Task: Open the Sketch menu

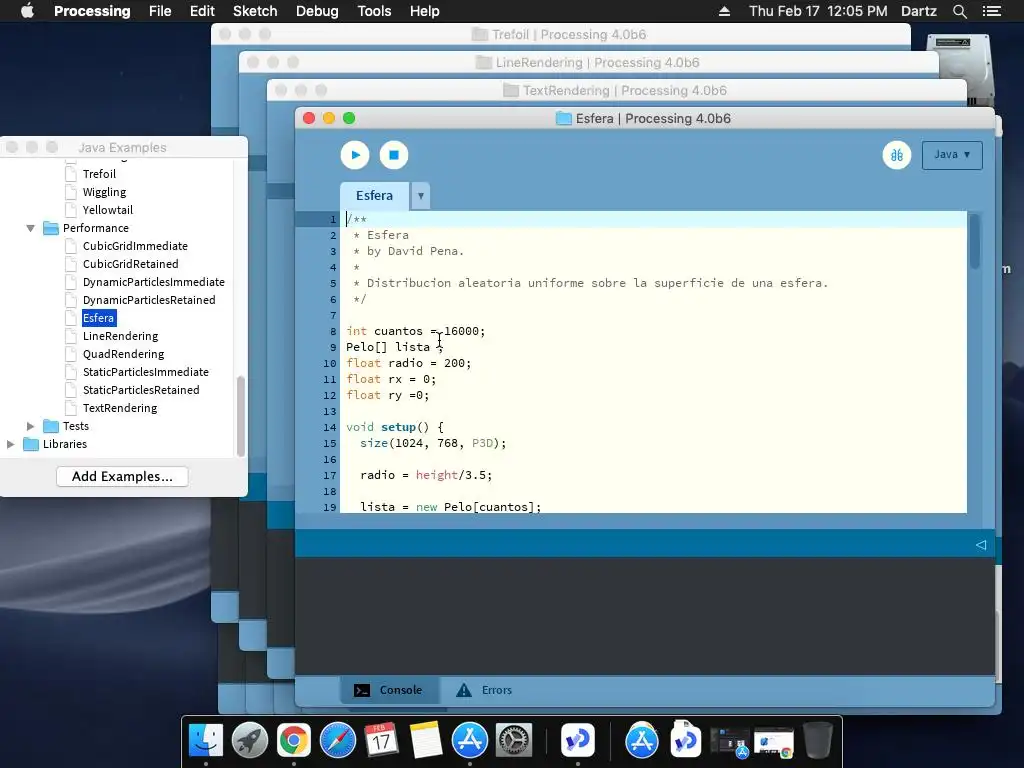Action: pyautogui.click(x=255, y=11)
